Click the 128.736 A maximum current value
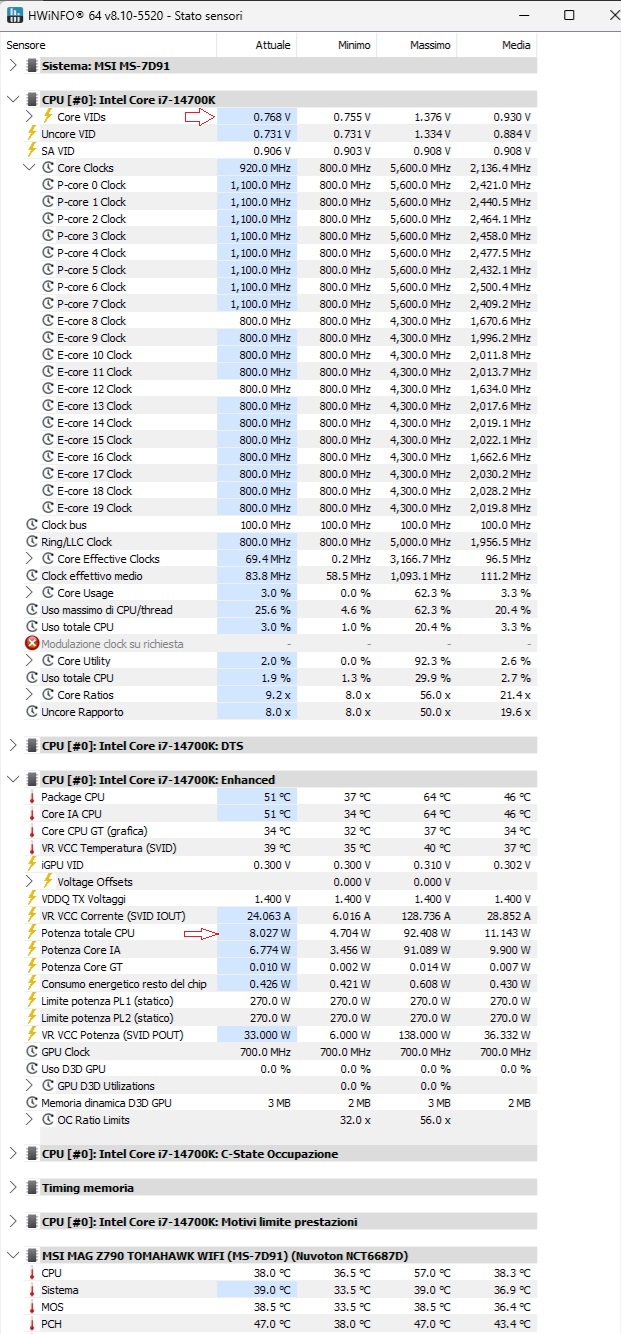Viewport: 621px width, 1334px height. click(x=423, y=915)
